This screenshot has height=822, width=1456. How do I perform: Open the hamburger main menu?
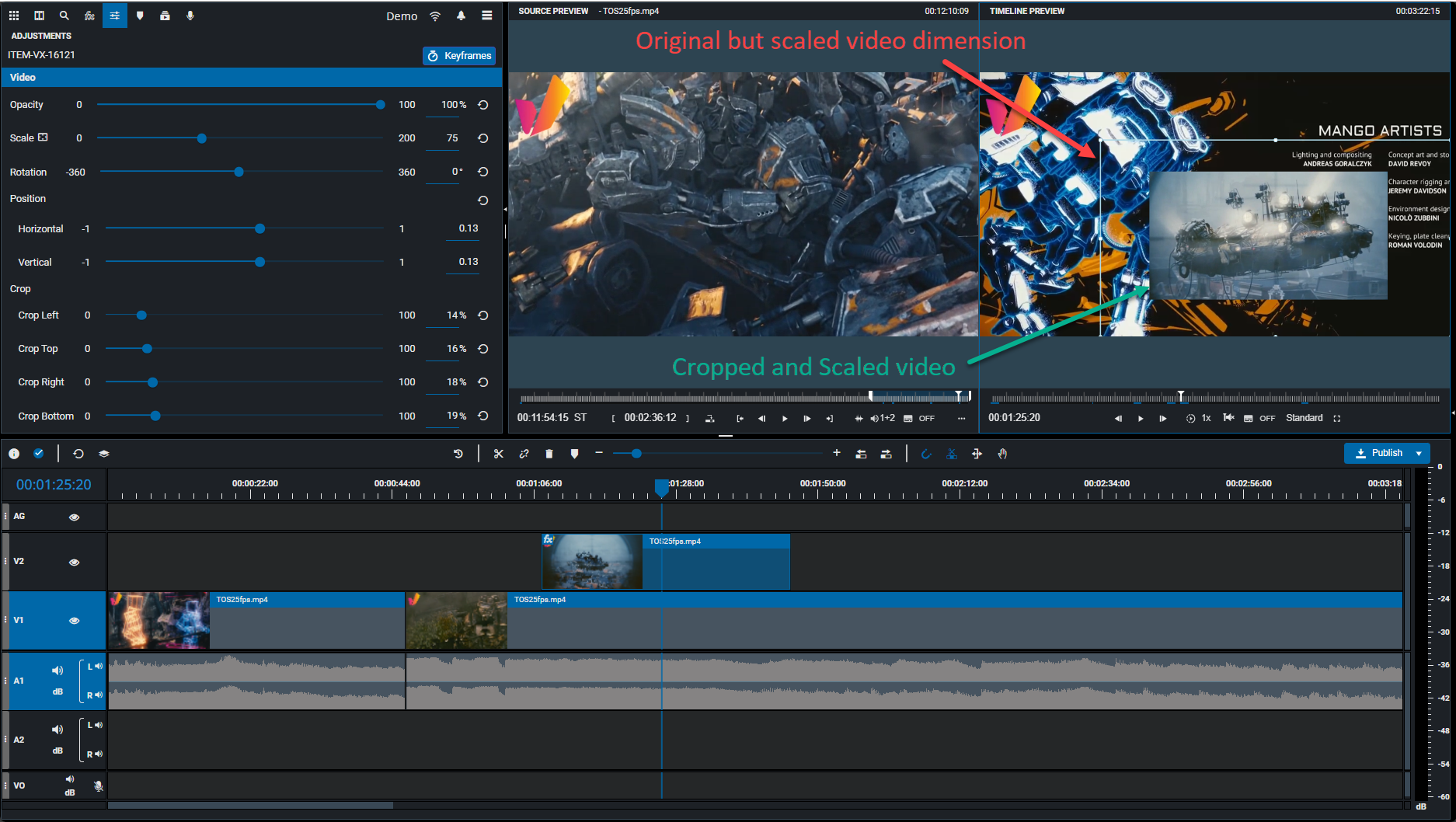click(x=487, y=16)
